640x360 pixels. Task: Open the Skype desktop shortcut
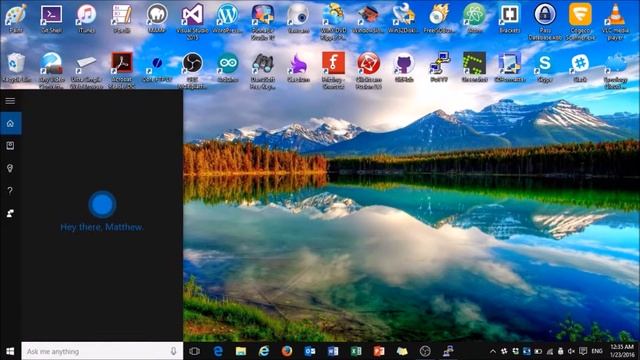(545, 68)
